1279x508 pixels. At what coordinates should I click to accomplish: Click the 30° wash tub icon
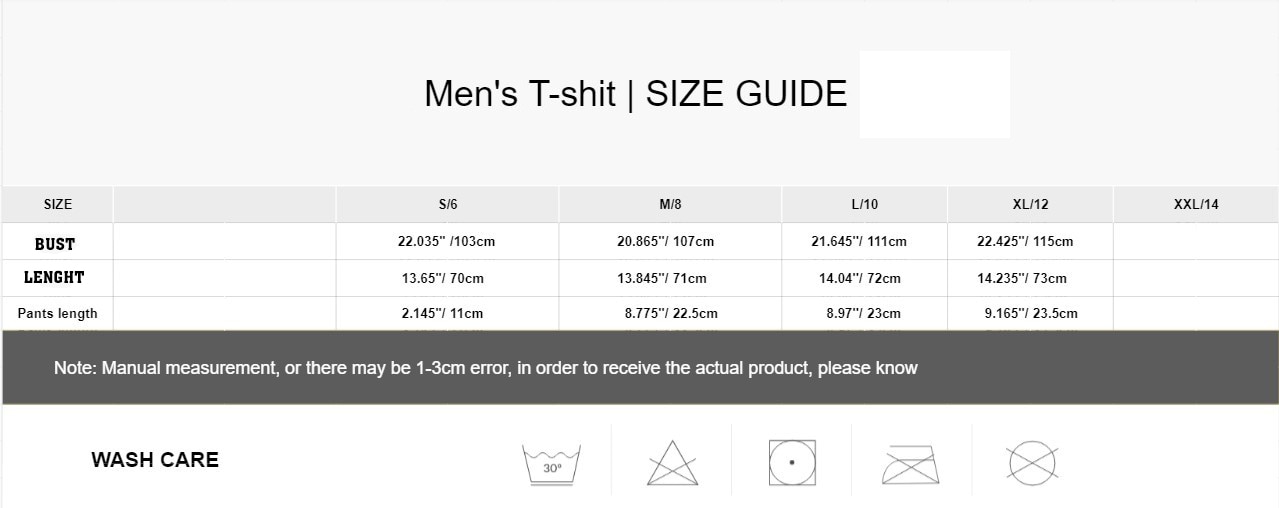pyautogui.click(x=551, y=464)
